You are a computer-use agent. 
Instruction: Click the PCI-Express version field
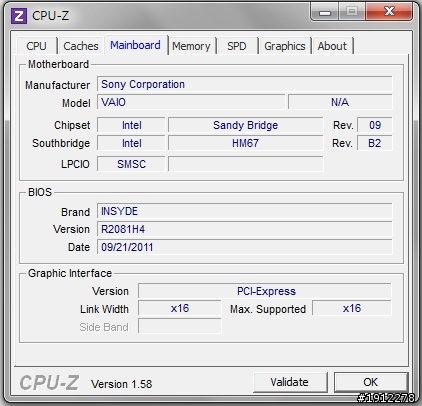click(265, 291)
